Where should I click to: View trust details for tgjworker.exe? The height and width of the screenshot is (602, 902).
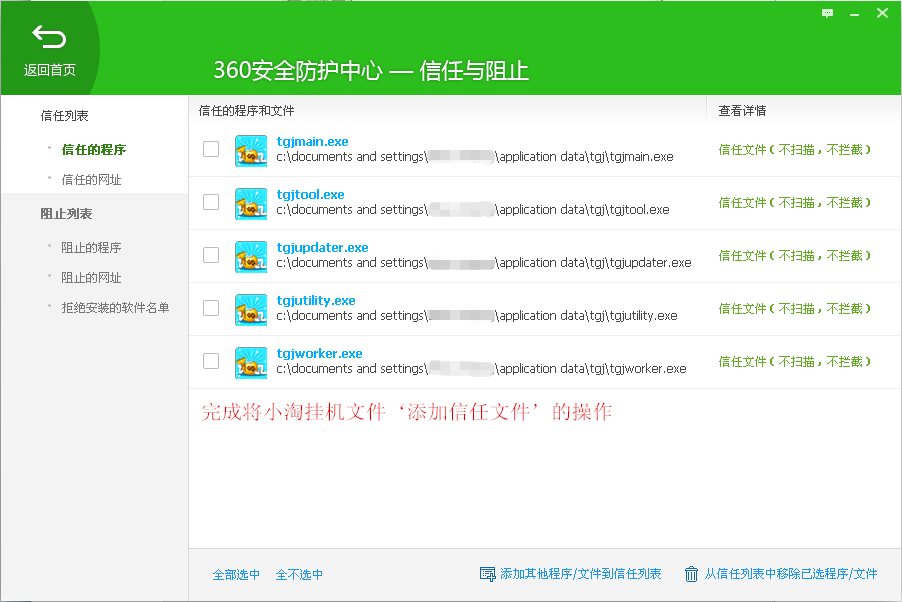pos(794,361)
